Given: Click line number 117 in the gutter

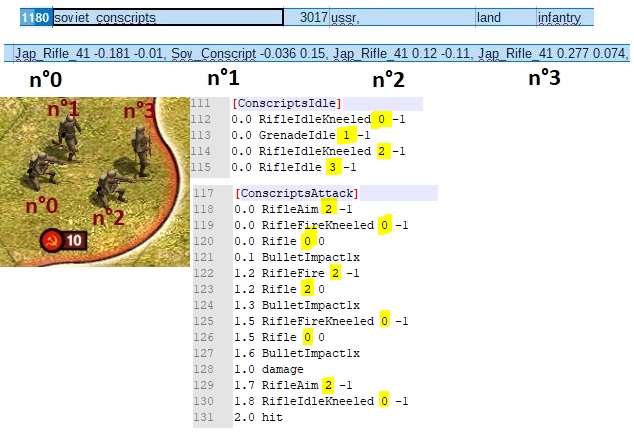Looking at the screenshot, I should [203, 193].
